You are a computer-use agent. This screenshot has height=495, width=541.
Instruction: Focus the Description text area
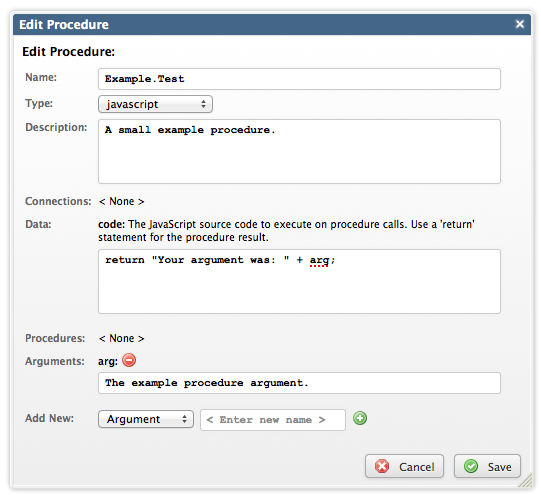[299, 151]
